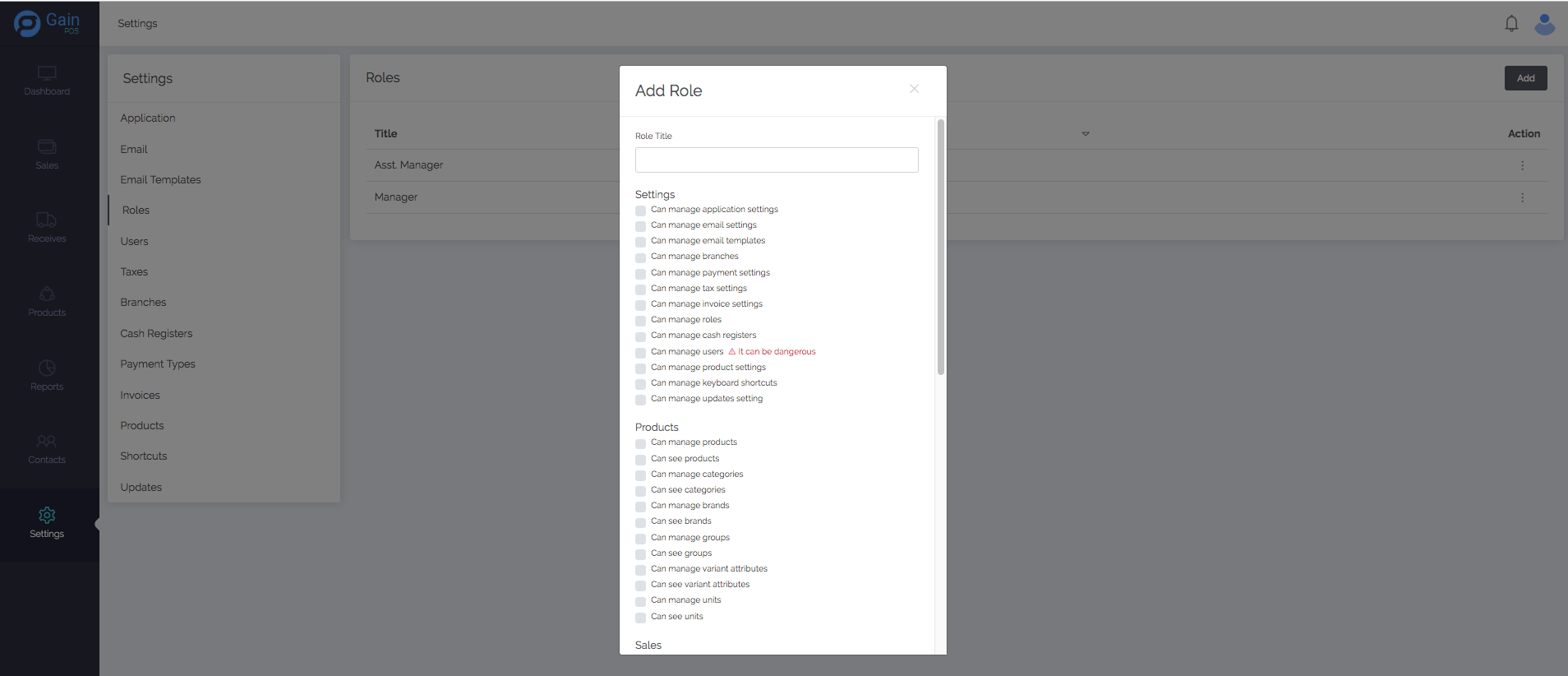1568x676 pixels.
Task: Open the user profile avatar
Action: pyautogui.click(x=1544, y=24)
